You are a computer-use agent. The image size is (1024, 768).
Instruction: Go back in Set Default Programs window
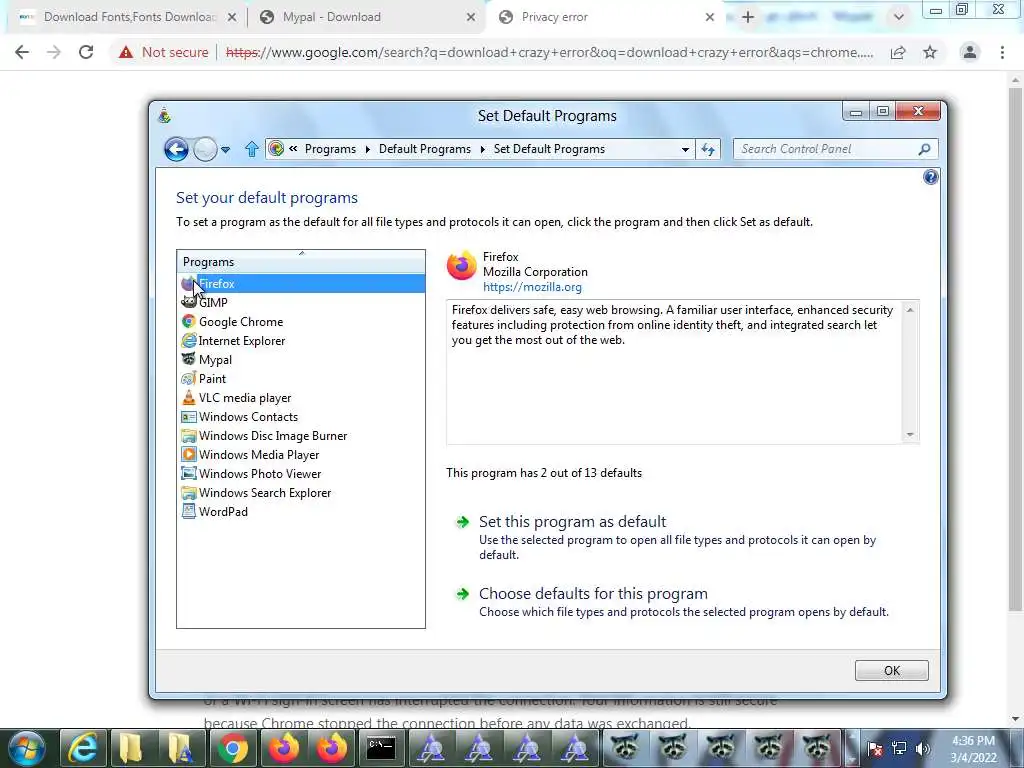coord(176,150)
